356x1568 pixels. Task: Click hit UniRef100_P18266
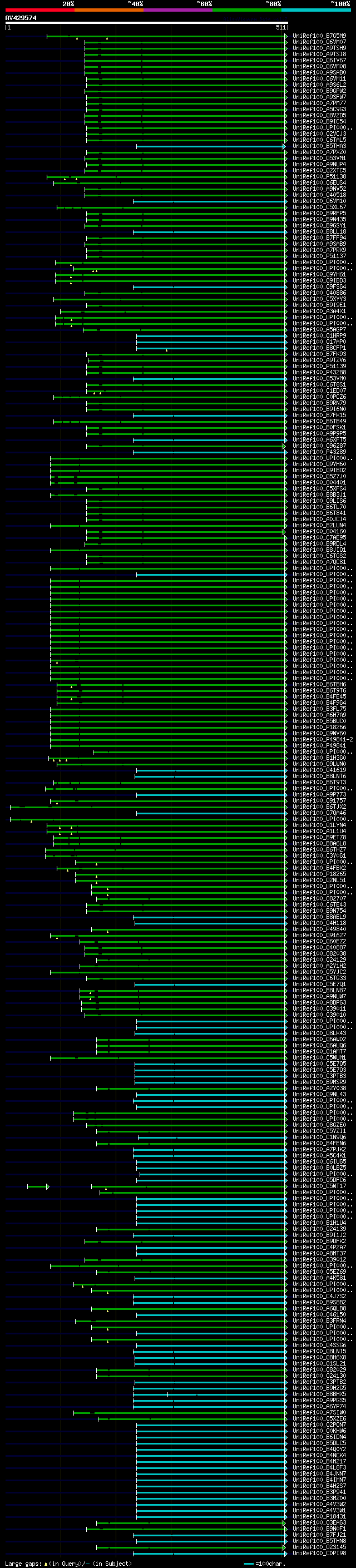point(319,727)
